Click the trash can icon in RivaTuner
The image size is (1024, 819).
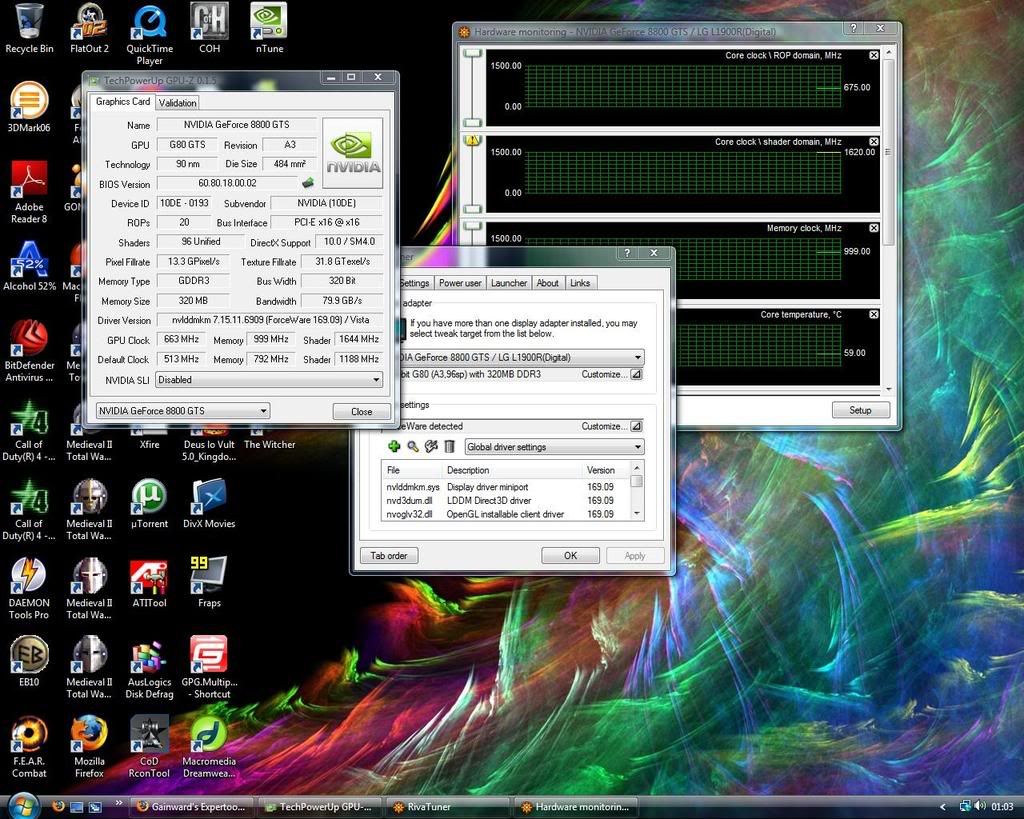point(449,446)
